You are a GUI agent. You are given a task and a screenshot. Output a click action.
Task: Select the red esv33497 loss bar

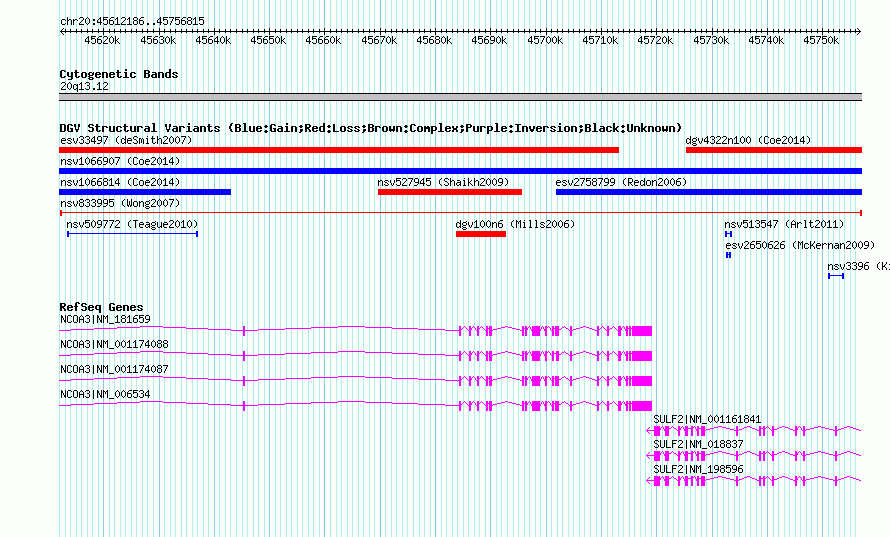pyautogui.click(x=339, y=150)
